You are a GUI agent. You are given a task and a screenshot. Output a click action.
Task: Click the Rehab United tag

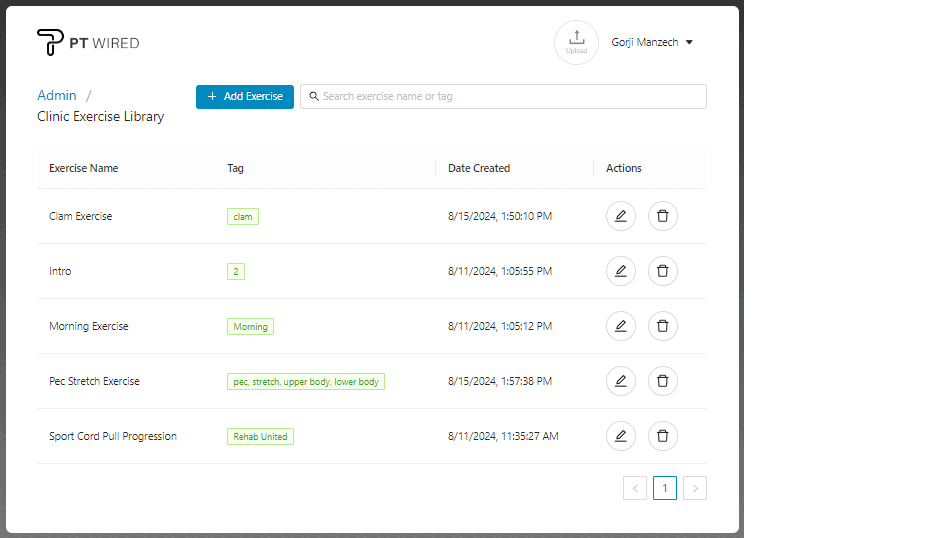tap(260, 437)
